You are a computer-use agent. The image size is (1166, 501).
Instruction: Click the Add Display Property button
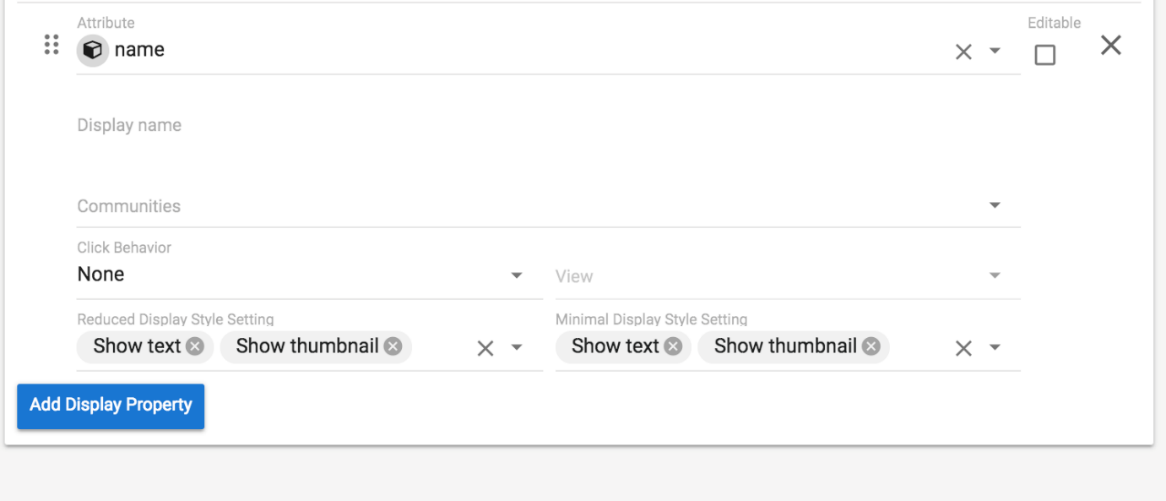[111, 406]
